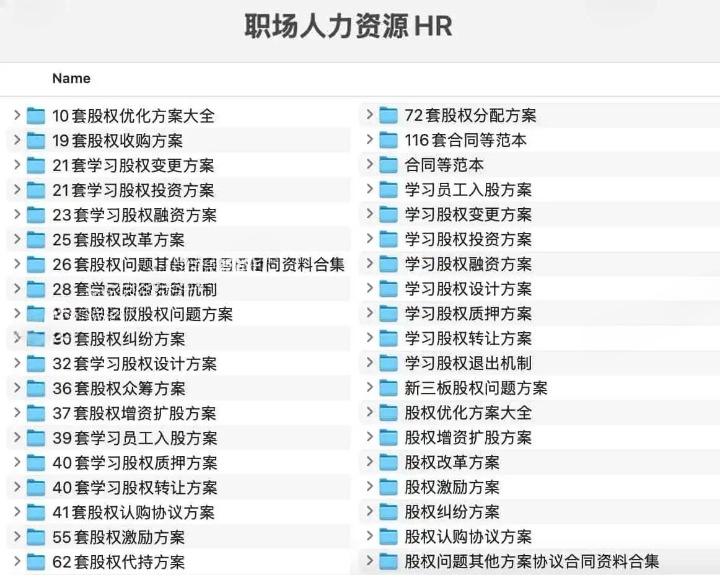Click folder icon beside 学习股权质押方案
The image size is (720, 575).
tap(388, 315)
